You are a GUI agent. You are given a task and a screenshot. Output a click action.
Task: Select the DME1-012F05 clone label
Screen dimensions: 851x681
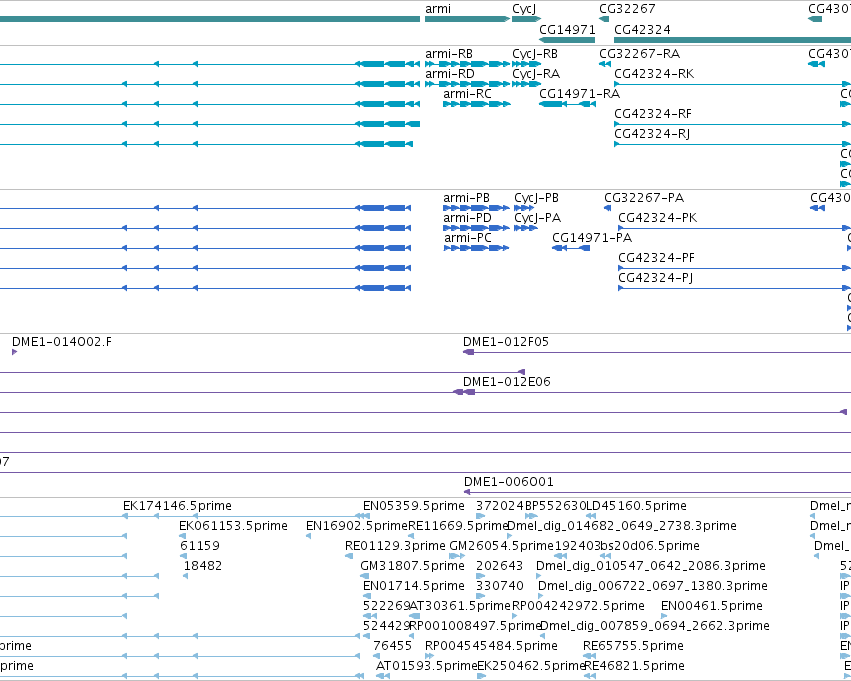(x=506, y=343)
